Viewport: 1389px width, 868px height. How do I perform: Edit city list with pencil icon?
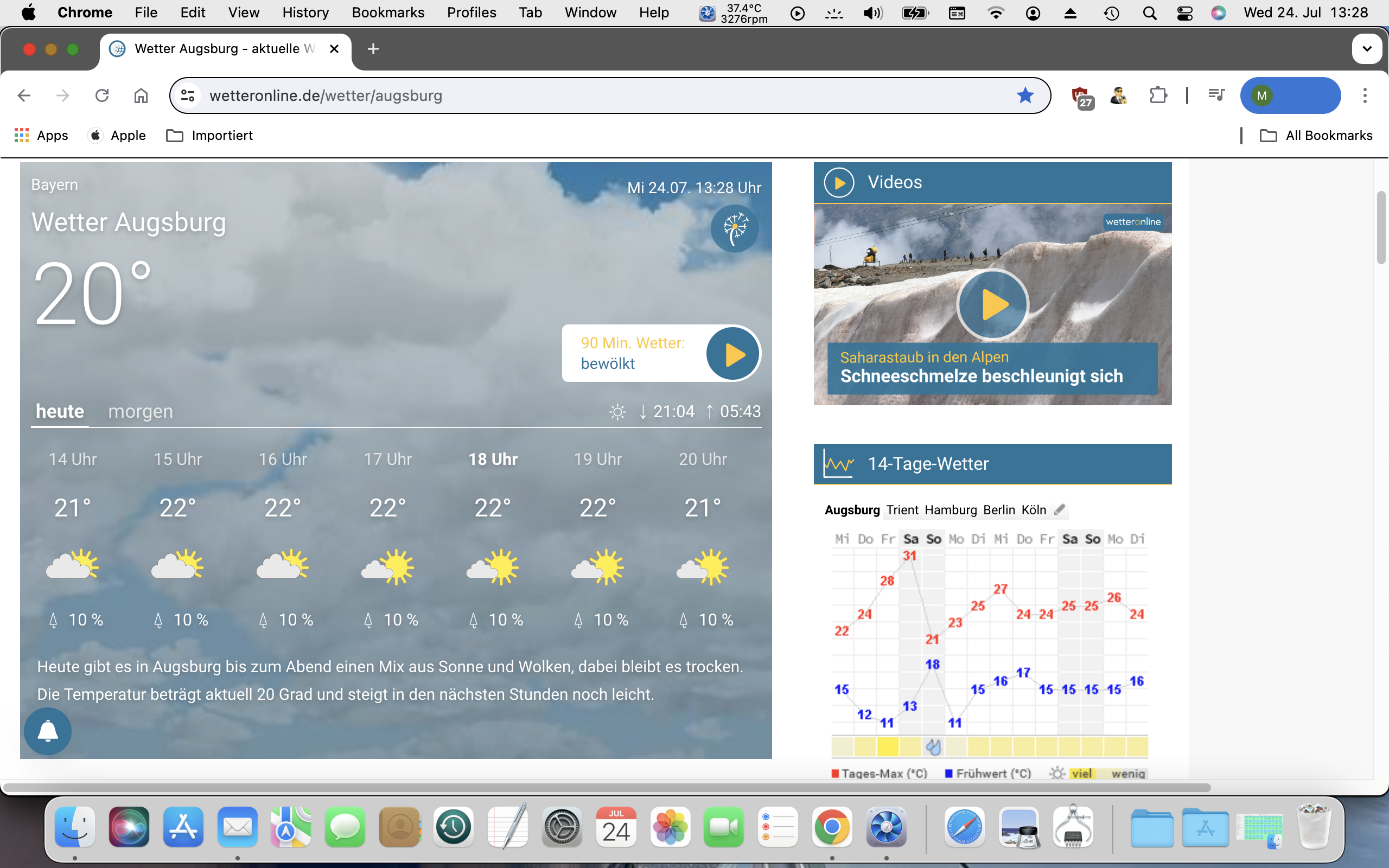1060,509
